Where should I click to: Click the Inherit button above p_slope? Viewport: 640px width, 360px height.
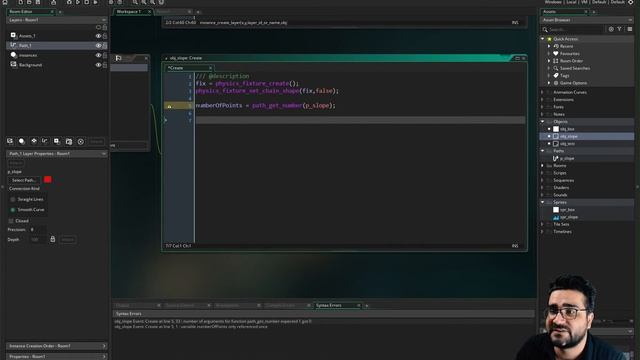coord(16,163)
